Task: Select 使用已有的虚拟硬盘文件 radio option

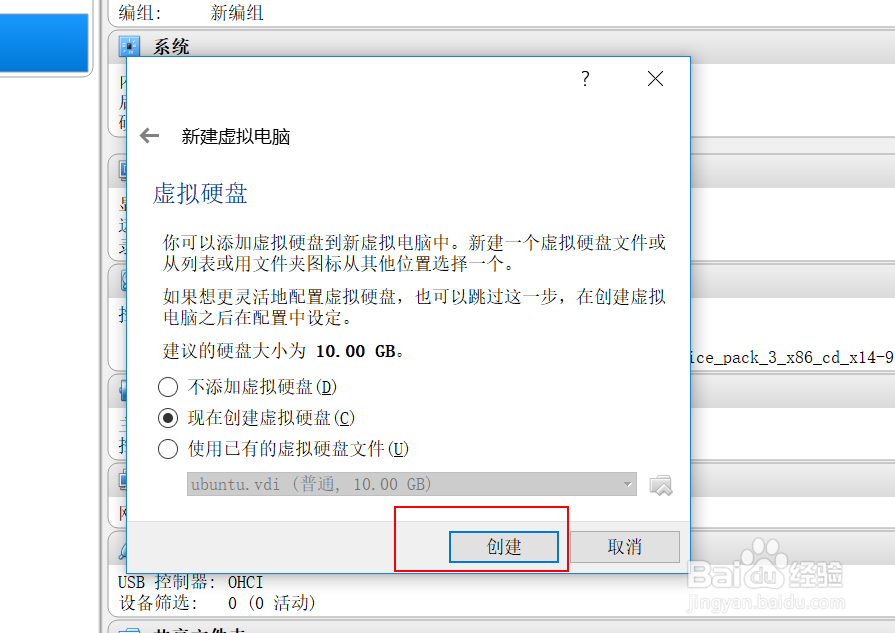Action: pyautogui.click(x=168, y=449)
